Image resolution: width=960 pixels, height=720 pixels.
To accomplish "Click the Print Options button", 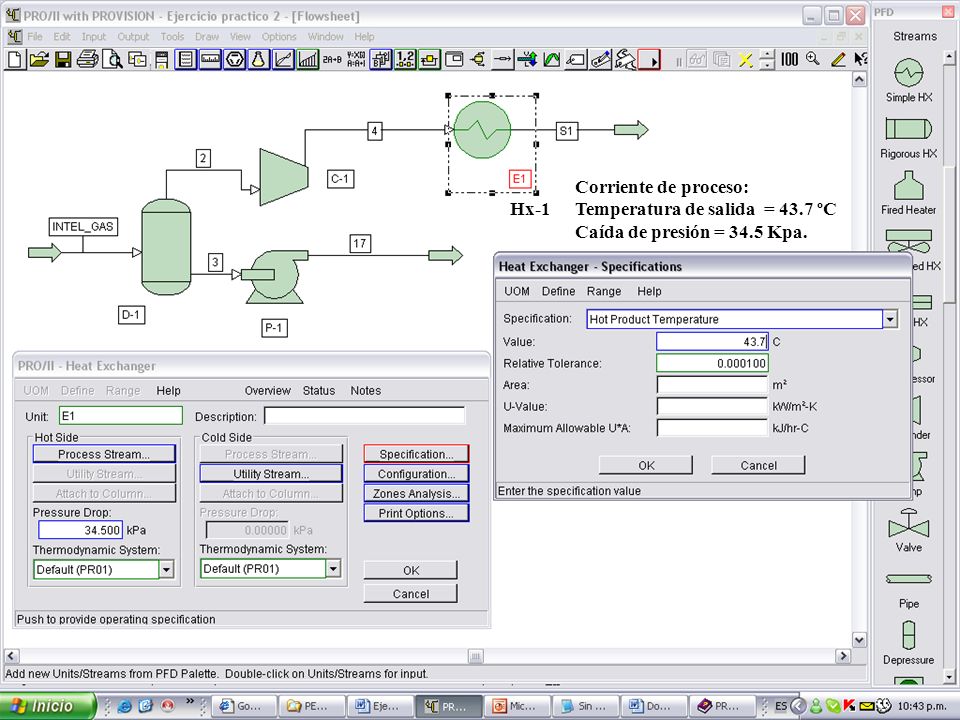I will 416,513.
